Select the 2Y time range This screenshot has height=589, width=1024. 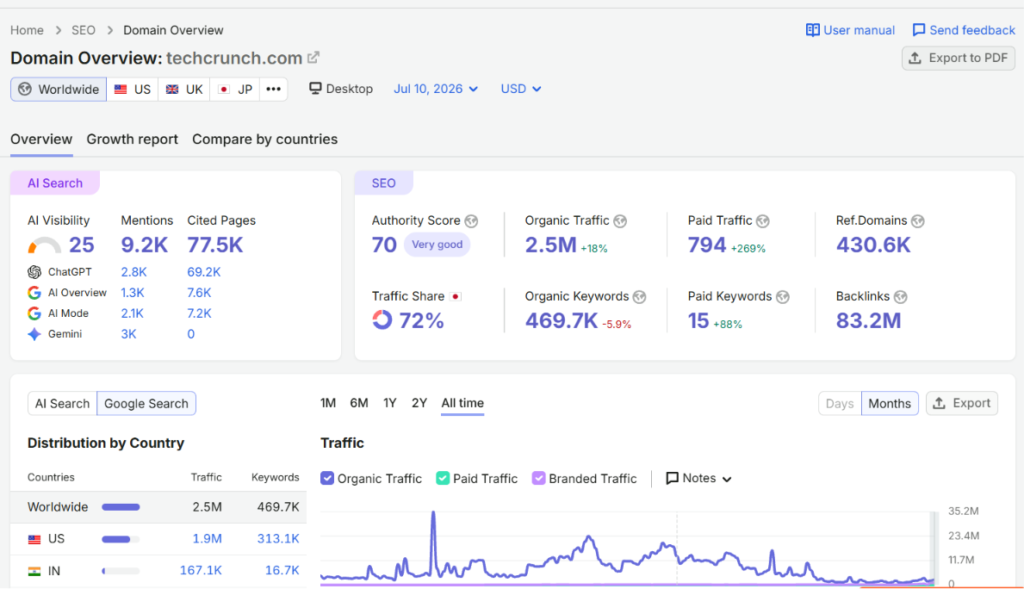coord(419,403)
